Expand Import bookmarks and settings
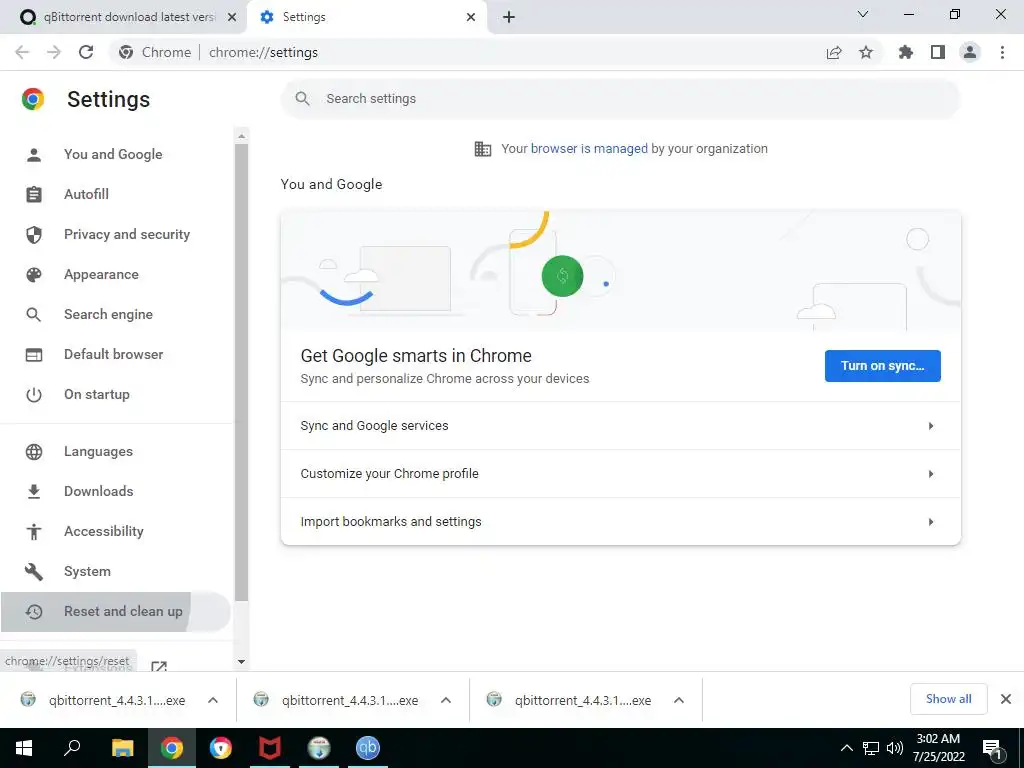The image size is (1024, 768). (620, 522)
